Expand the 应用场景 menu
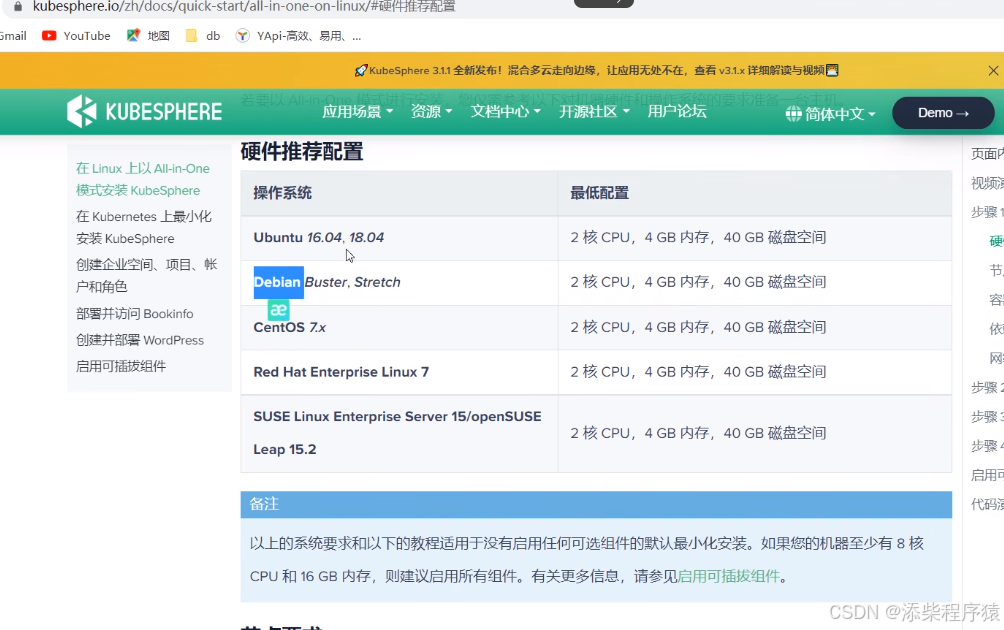The height and width of the screenshot is (630, 1004). click(357, 111)
